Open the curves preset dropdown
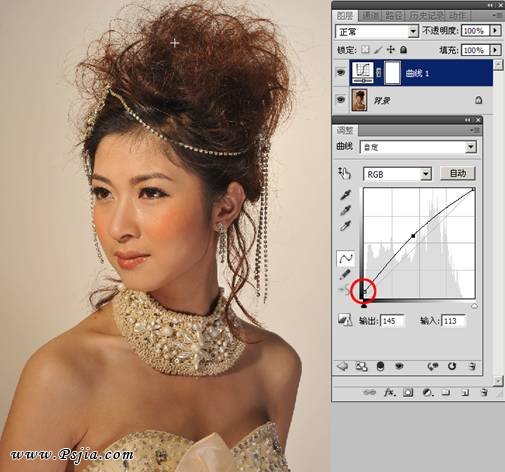 tap(418, 147)
